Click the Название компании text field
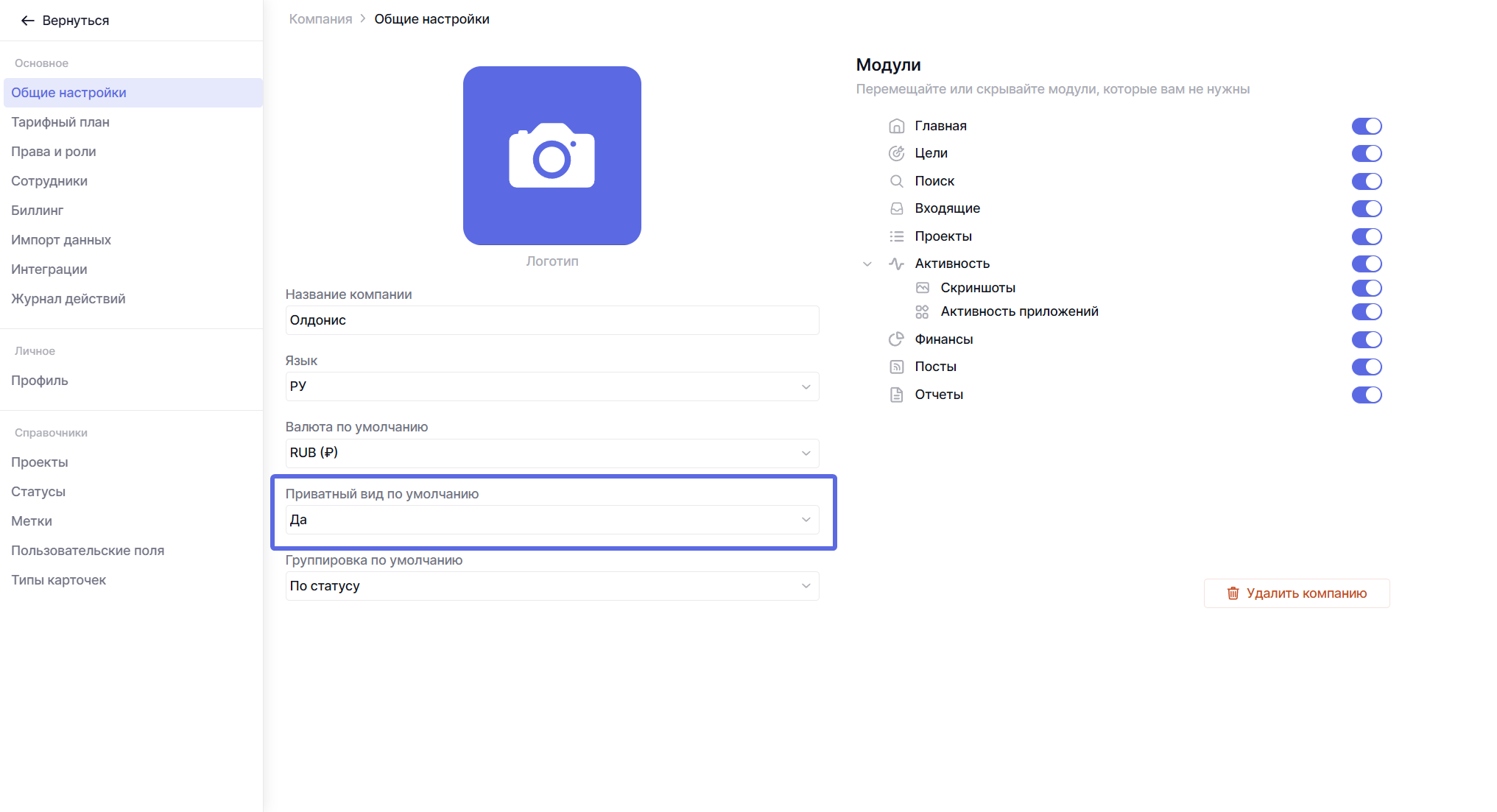 click(x=552, y=320)
